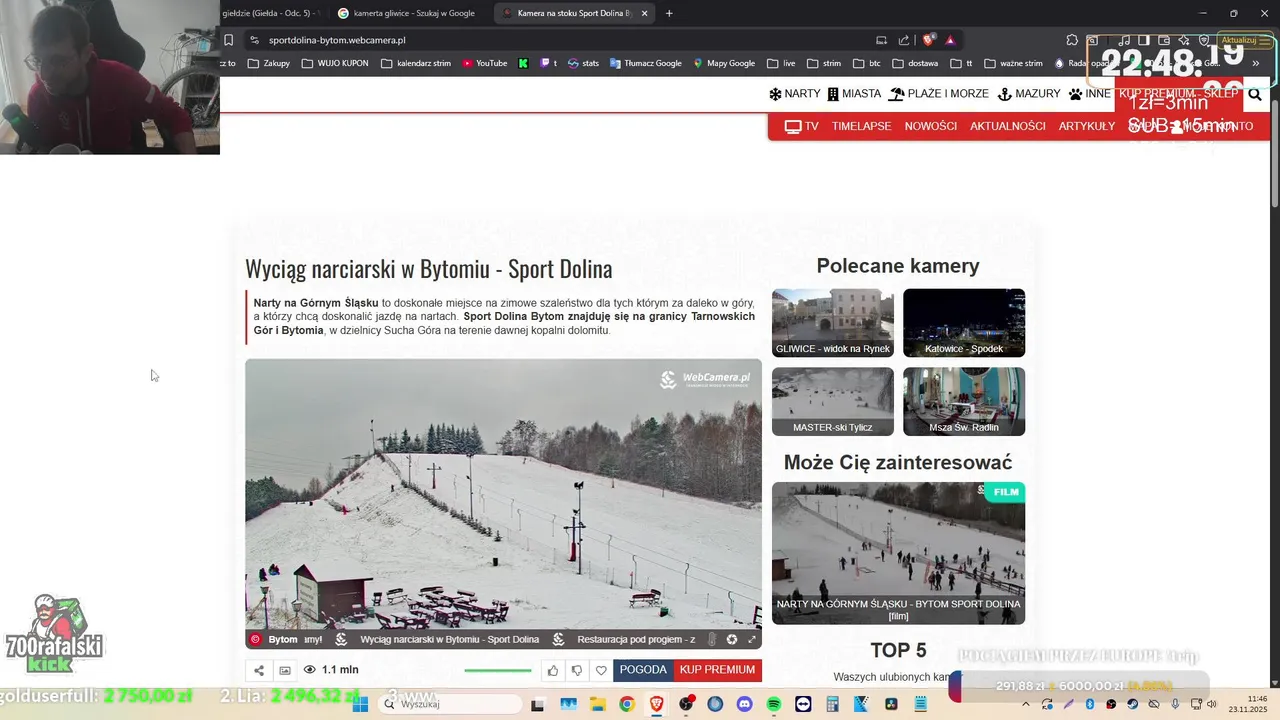Viewport: 1280px width, 720px height.
Task: Open the stats bookmark
Action: (x=583, y=63)
